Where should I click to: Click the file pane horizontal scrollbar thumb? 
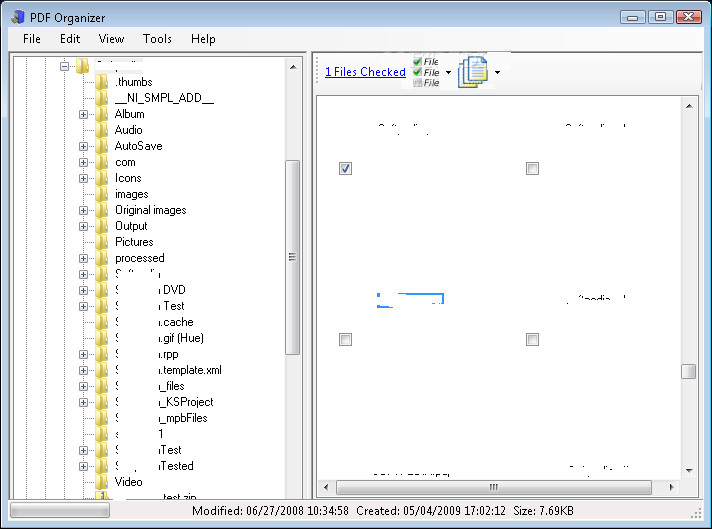click(x=494, y=487)
